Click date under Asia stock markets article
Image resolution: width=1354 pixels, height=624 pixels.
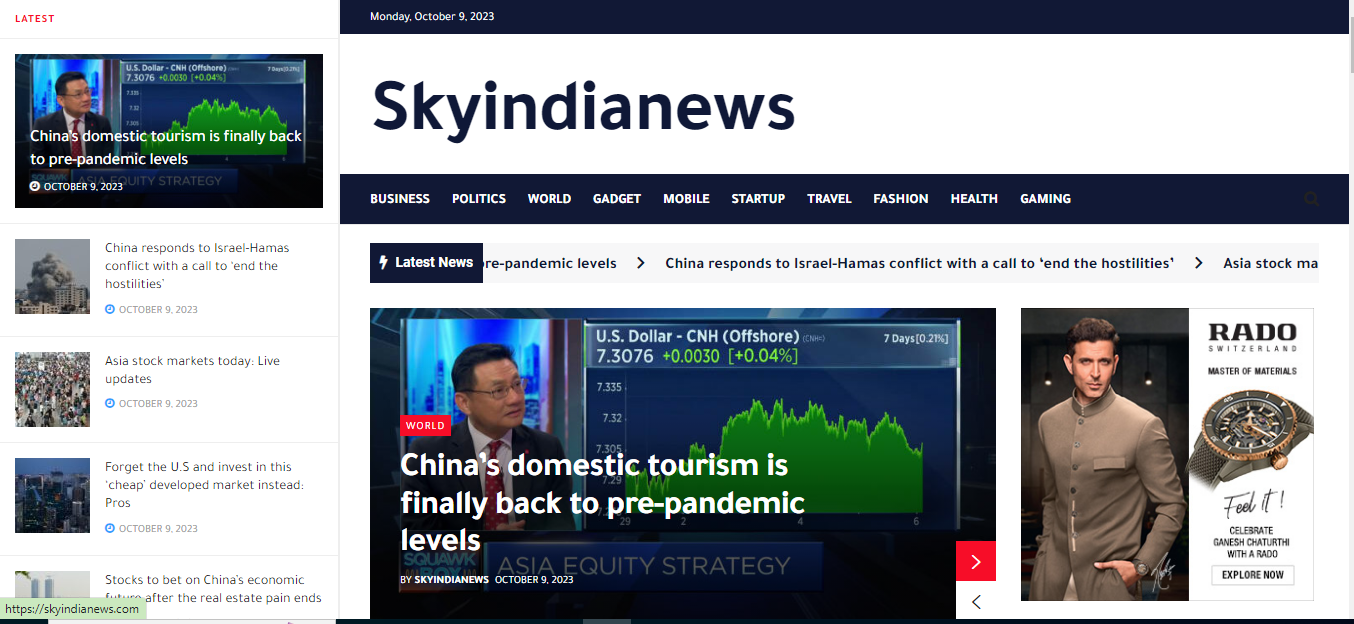pos(158,403)
